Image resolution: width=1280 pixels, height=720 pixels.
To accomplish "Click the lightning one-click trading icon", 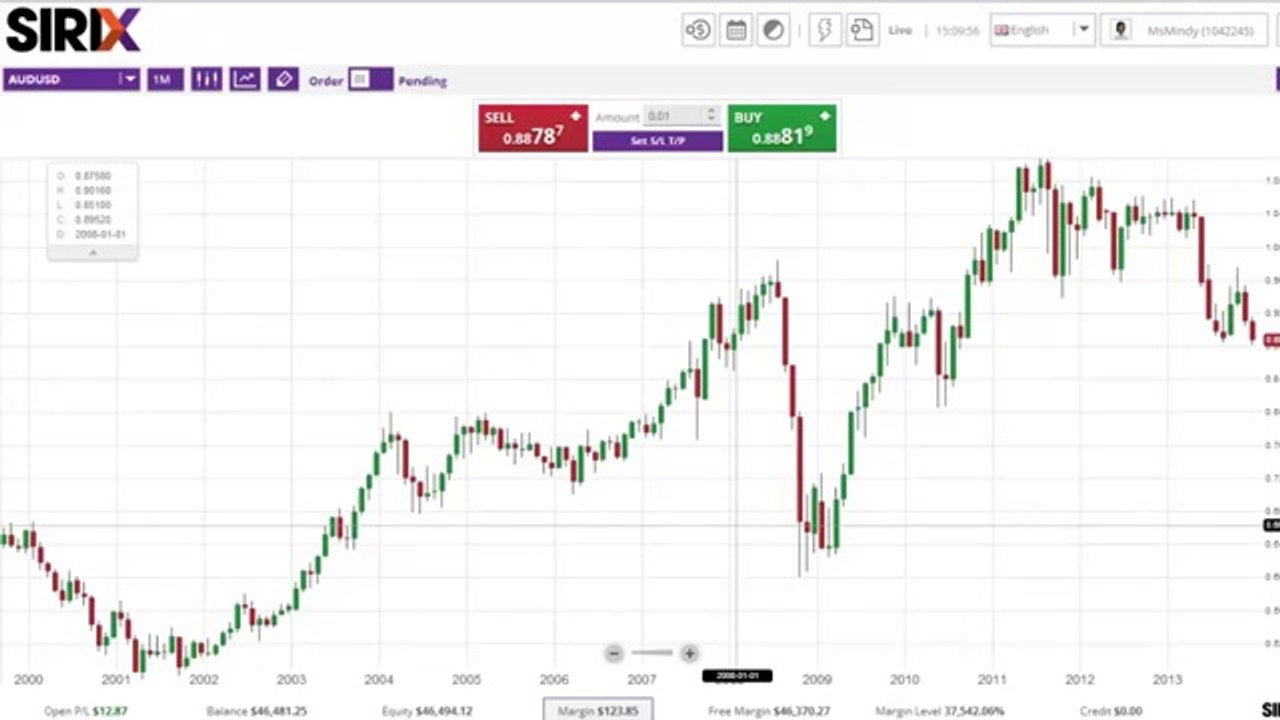I will tap(825, 30).
